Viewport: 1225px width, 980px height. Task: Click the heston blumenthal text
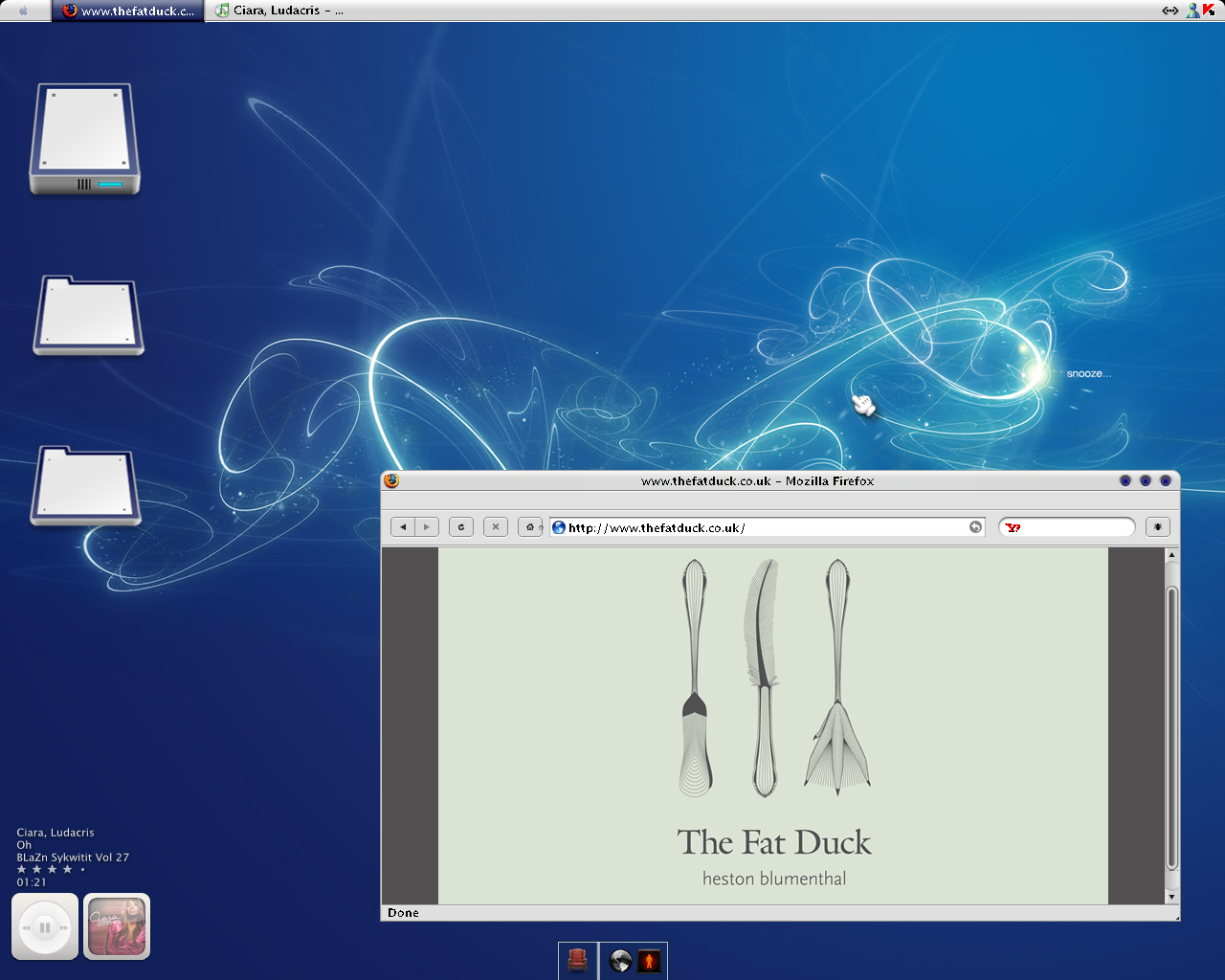click(x=774, y=879)
